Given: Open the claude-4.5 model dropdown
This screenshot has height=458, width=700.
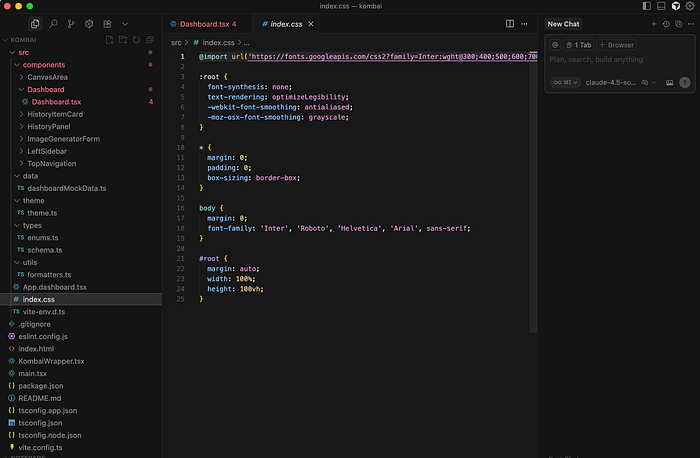Looking at the screenshot, I should tap(610, 82).
